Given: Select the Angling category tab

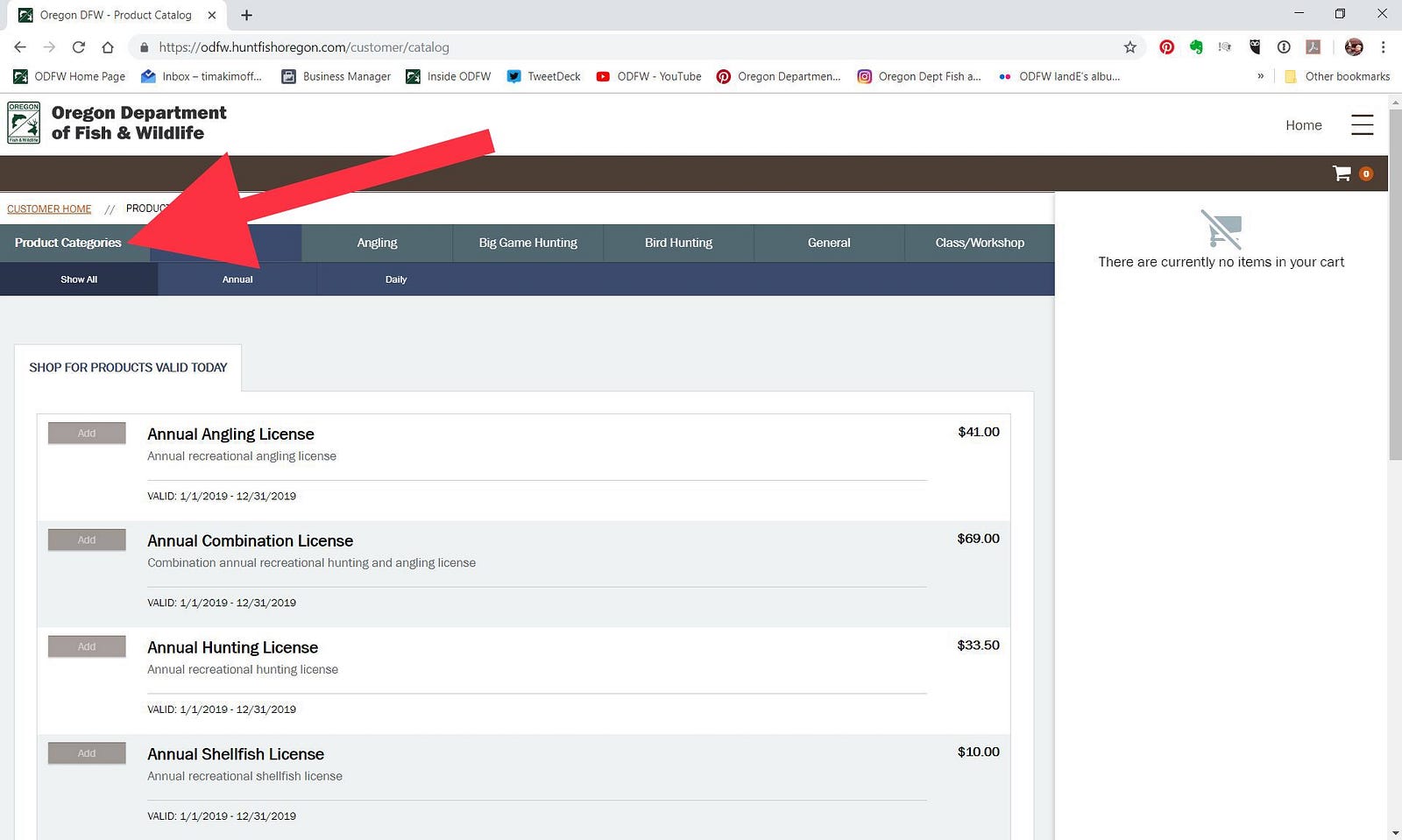Looking at the screenshot, I should click(x=377, y=243).
